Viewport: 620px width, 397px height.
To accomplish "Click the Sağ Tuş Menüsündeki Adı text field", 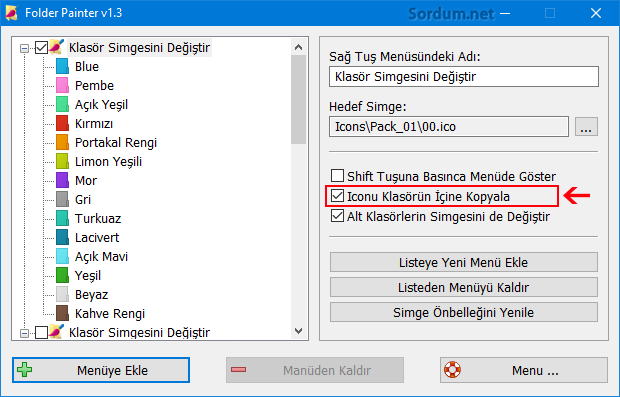I will pos(464,76).
